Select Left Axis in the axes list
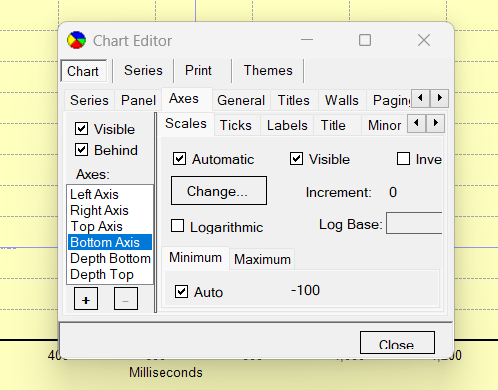The height and width of the screenshot is (390, 498). pyautogui.click(x=110, y=194)
